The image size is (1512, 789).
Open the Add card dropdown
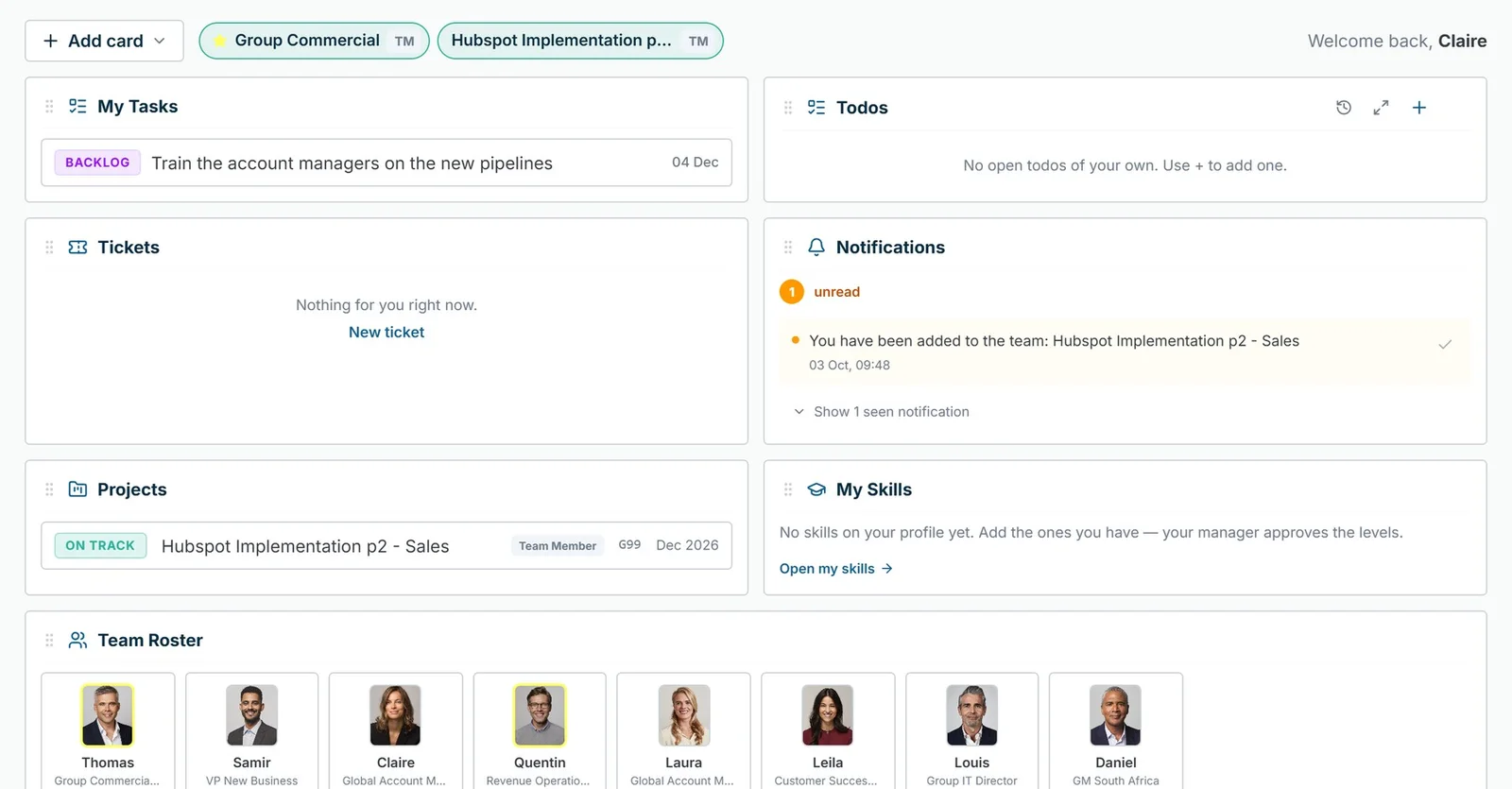(x=104, y=41)
